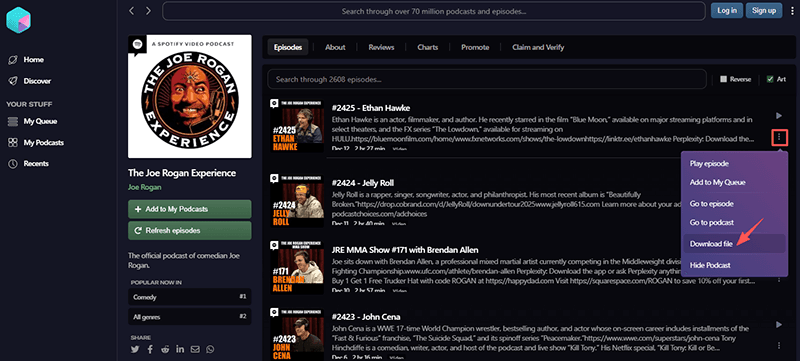800x361 pixels.
Task: Open app logo home icon
Action: [x=18, y=20]
